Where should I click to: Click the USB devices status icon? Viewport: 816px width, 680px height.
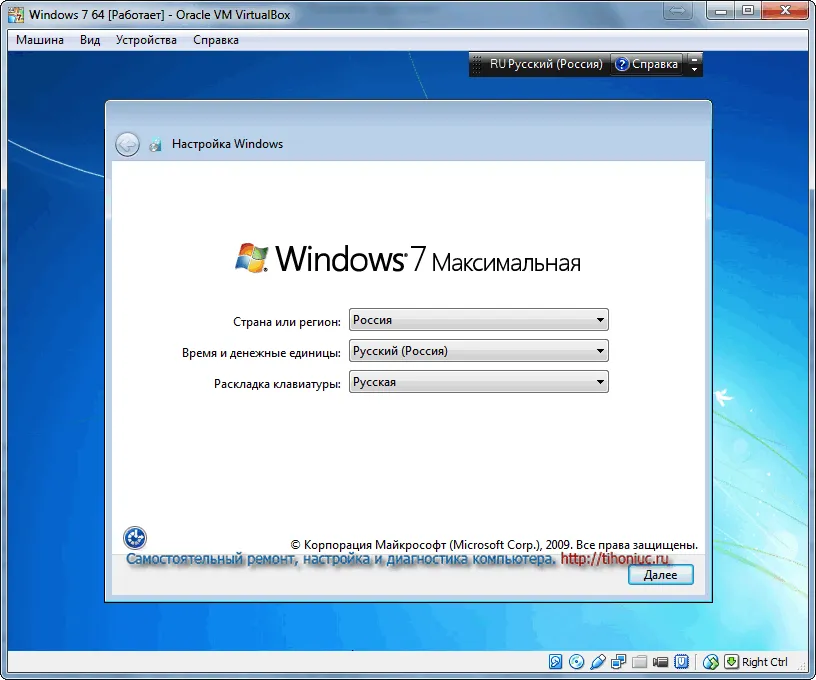[x=598, y=662]
